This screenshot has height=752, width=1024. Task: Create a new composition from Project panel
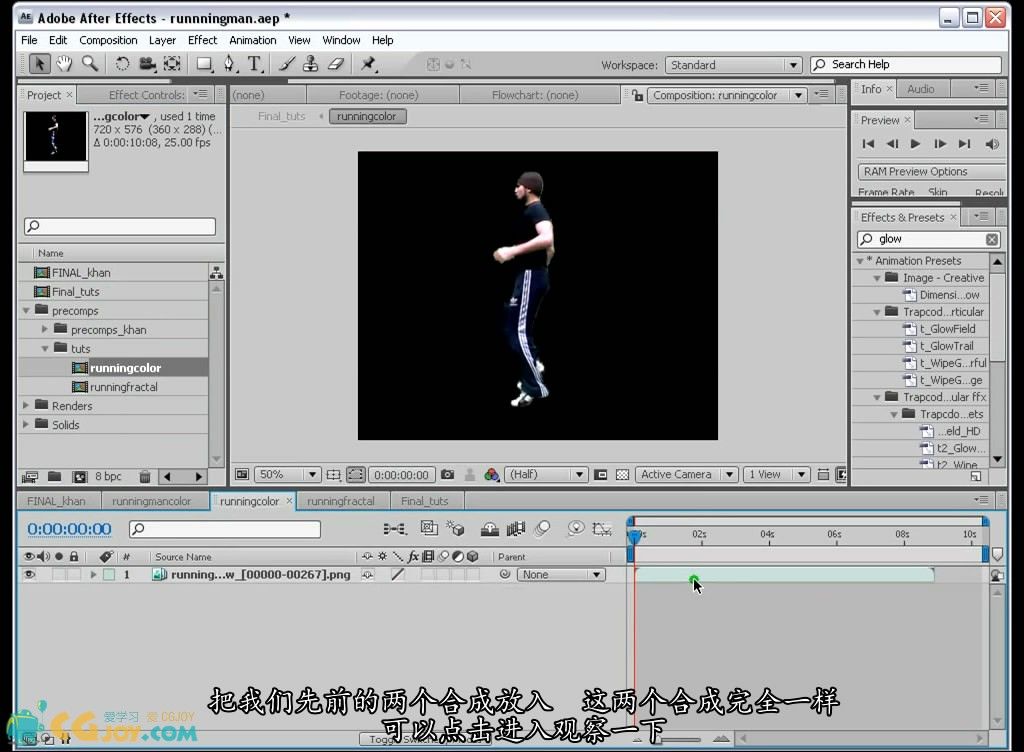point(80,477)
